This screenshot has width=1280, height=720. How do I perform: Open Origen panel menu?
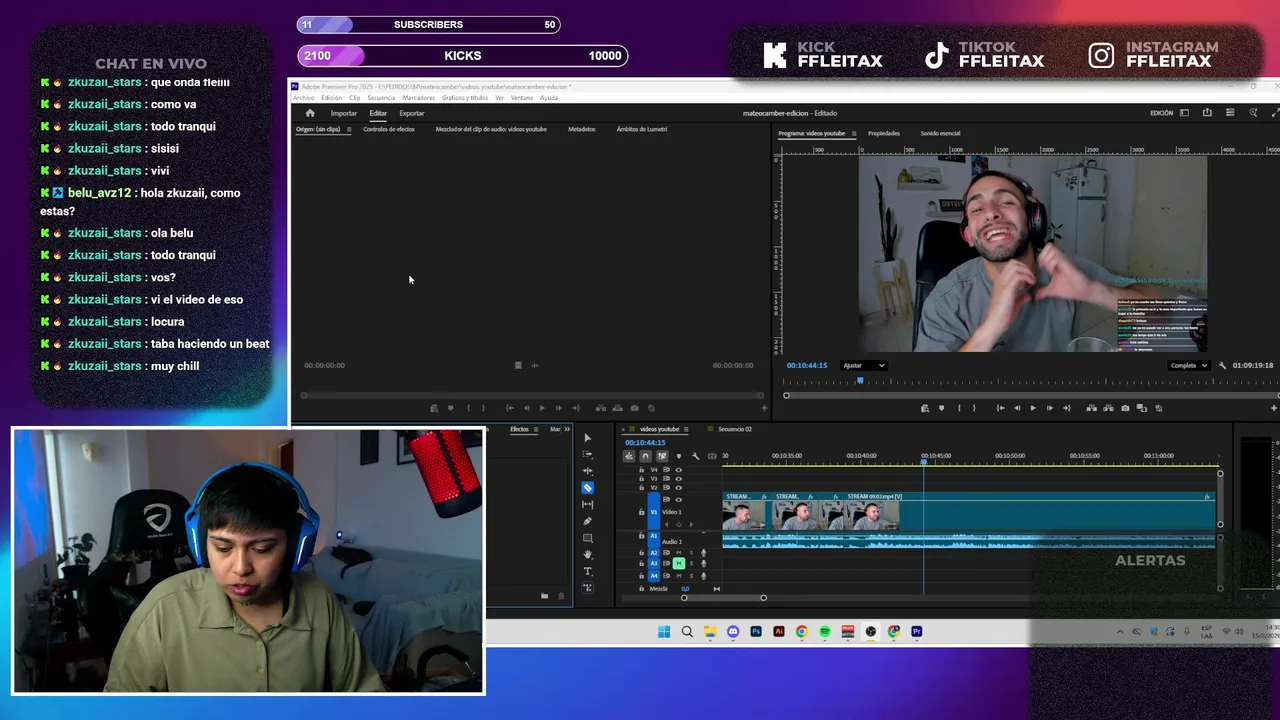click(x=349, y=129)
